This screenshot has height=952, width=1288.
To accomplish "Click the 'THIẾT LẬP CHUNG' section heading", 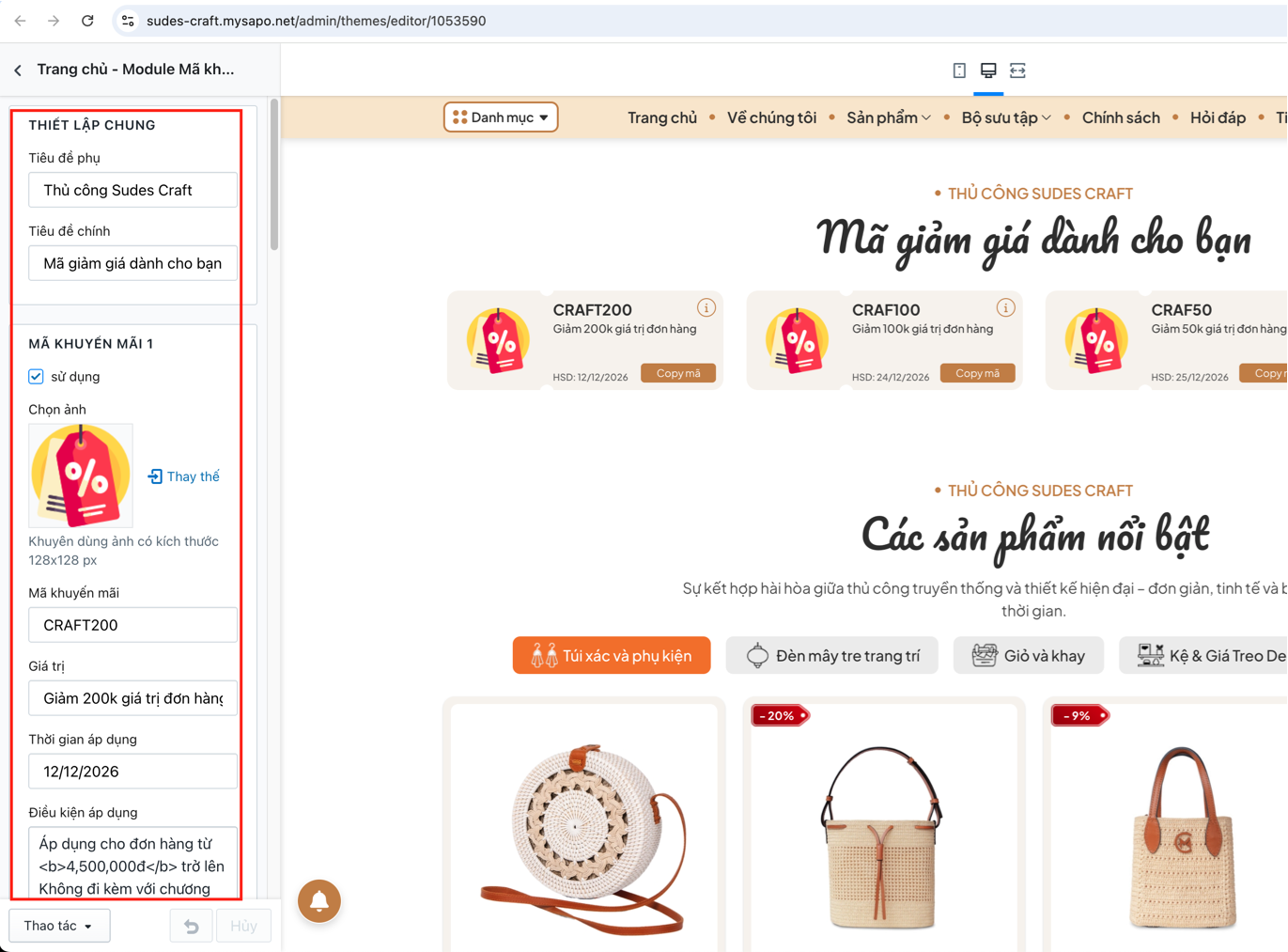I will click(92, 125).
